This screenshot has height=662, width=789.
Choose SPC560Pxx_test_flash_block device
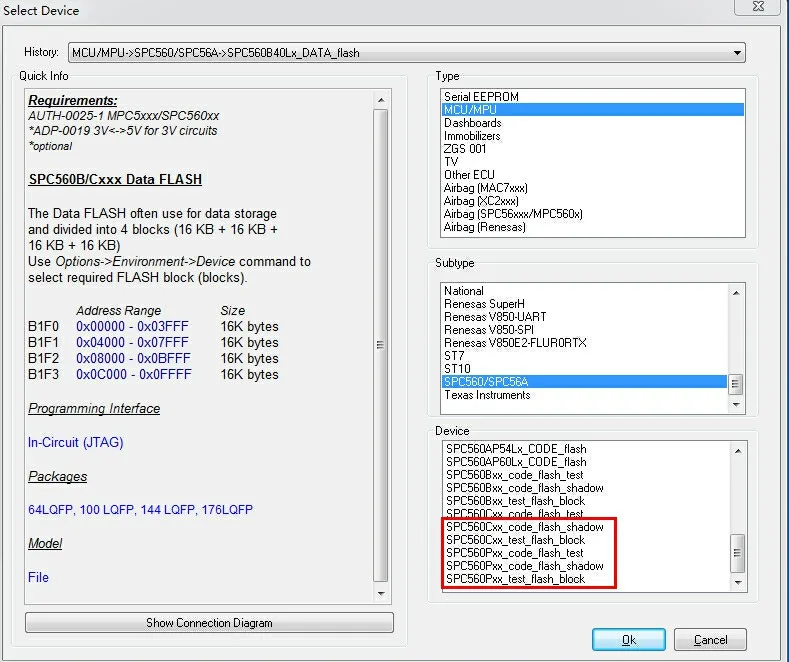(x=516, y=579)
